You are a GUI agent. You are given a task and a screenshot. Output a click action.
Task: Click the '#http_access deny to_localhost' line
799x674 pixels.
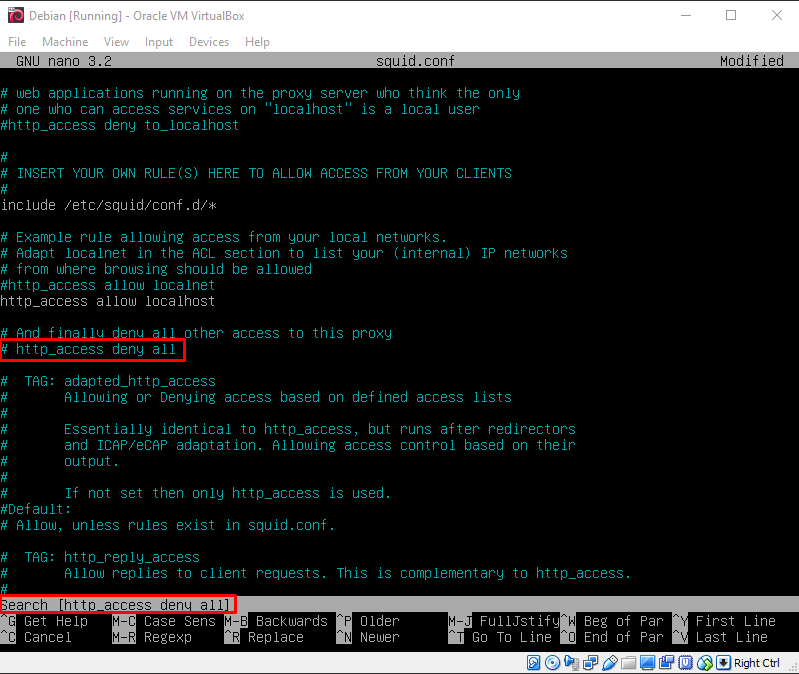[120, 125]
